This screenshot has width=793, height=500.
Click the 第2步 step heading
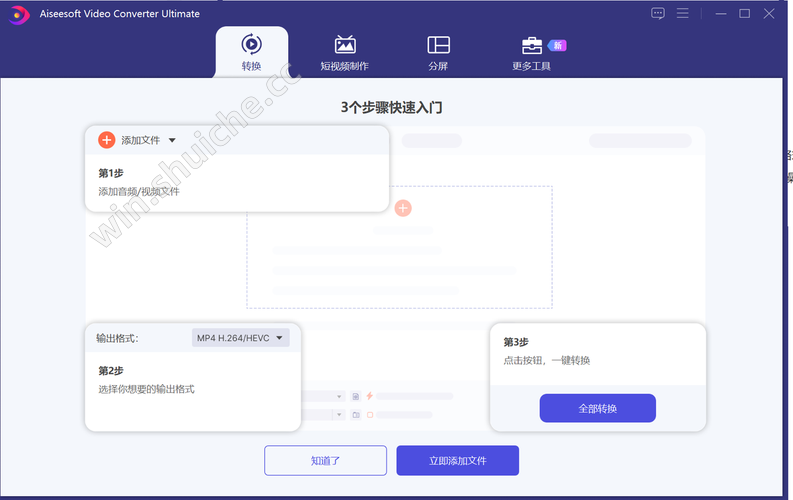[x=111, y=371]
